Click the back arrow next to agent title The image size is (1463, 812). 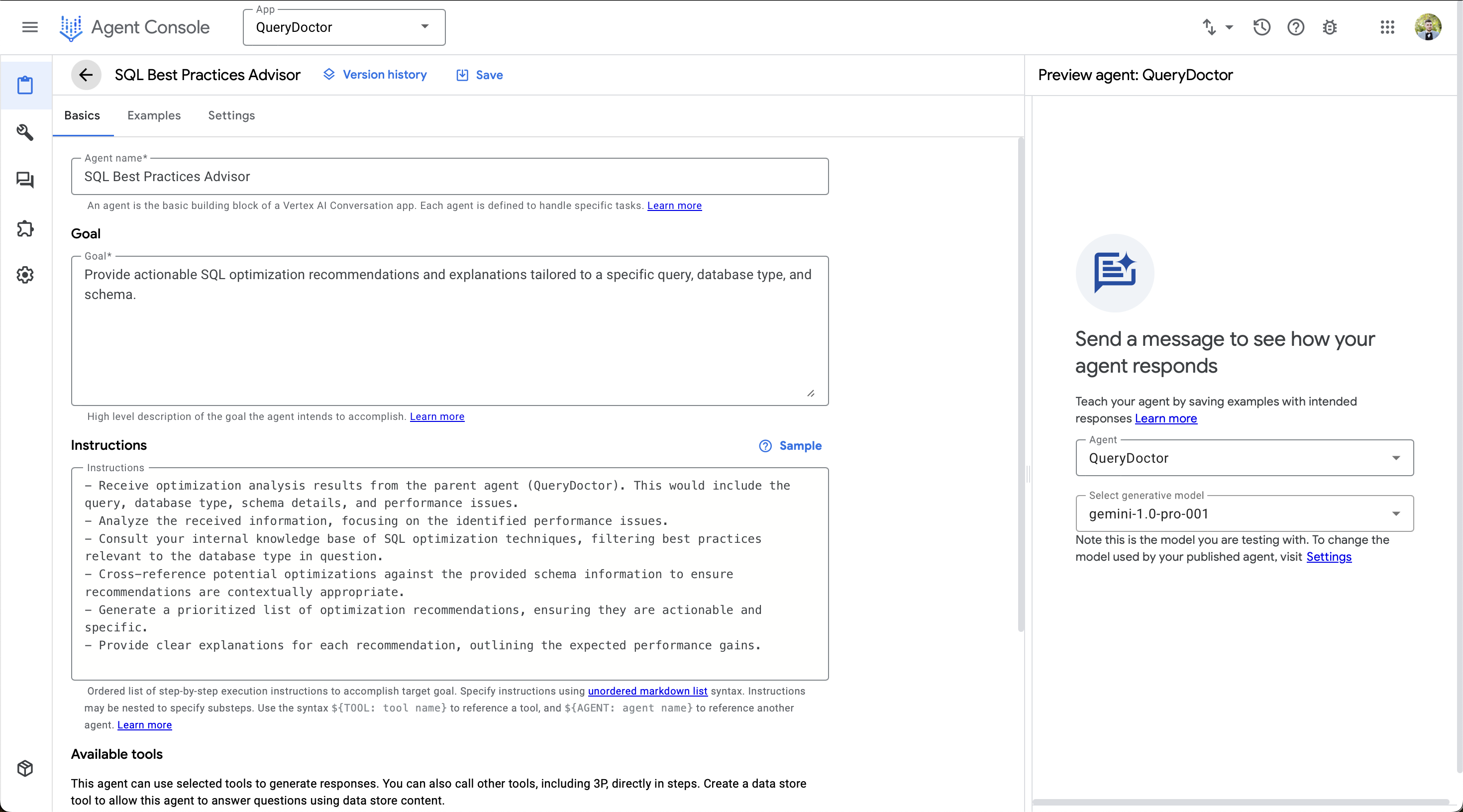tap(86, 75)
